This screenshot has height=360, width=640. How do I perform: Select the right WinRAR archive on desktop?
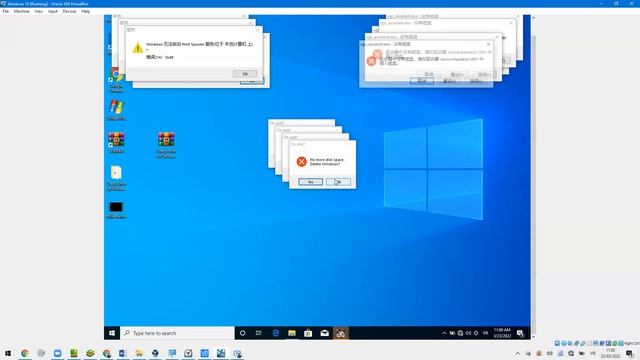tap(166, 145)
